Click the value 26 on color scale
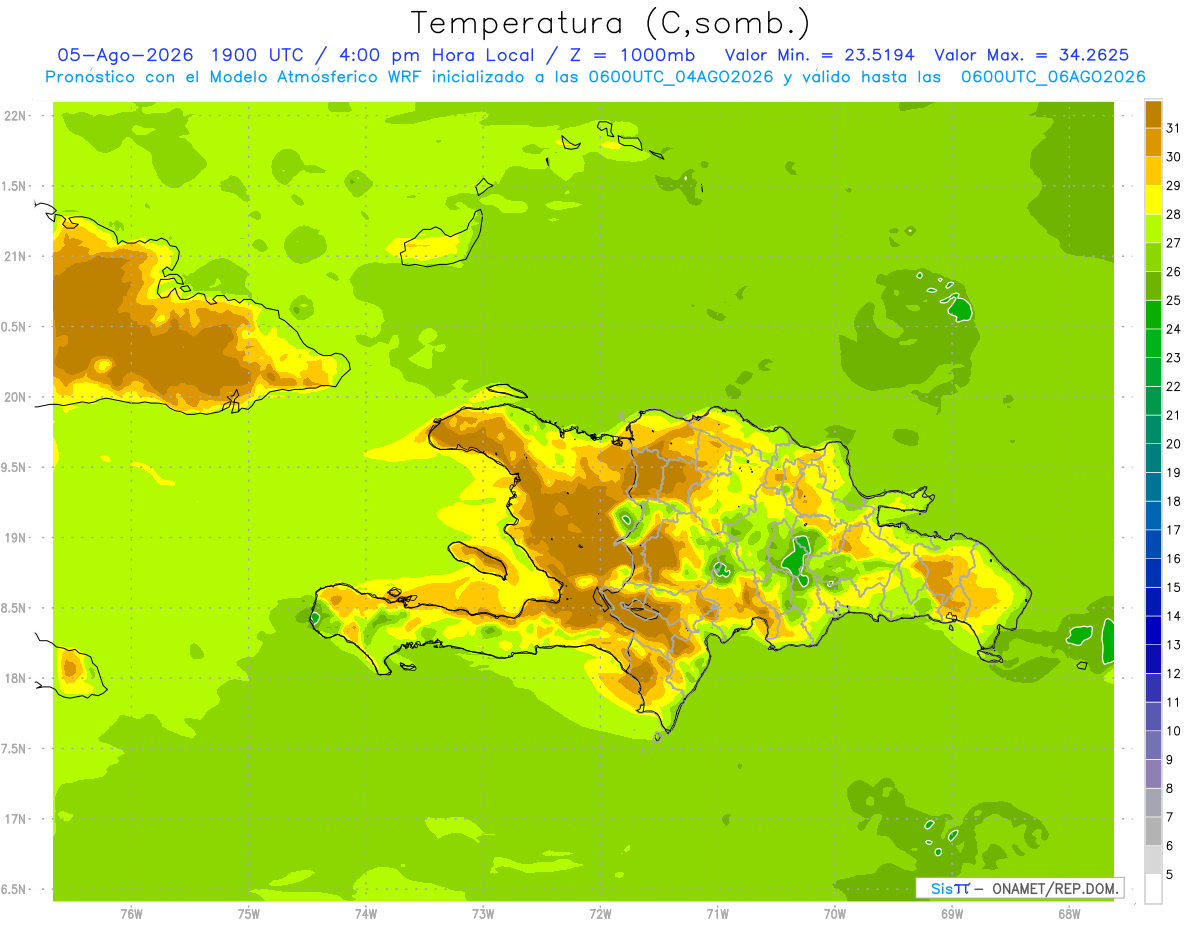The height and width of the screenshot is (927, 1200). 1174,272
